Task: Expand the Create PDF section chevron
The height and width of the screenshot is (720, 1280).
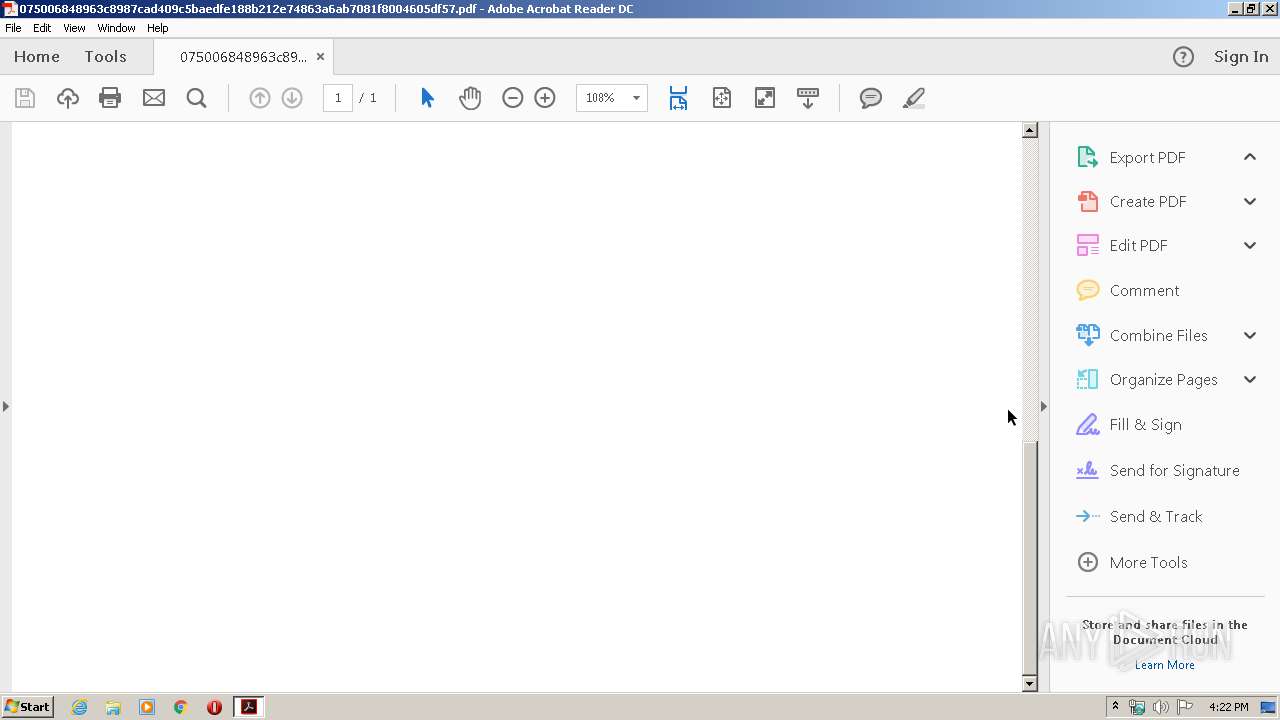Action: (1250, 201)
